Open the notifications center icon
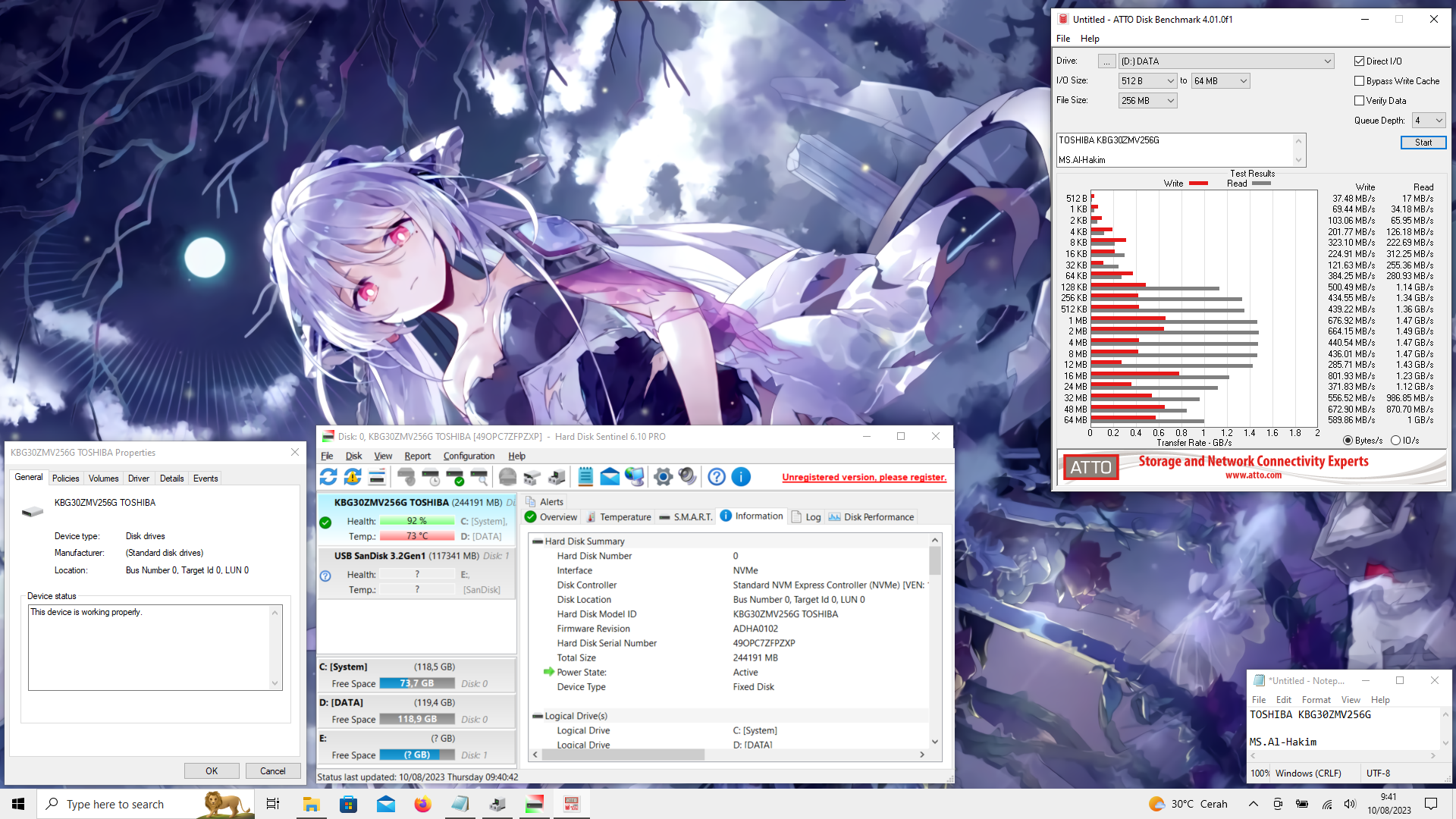This screenshot has width=1456, height=819. pyautogui.click(x=1431, y=804)
